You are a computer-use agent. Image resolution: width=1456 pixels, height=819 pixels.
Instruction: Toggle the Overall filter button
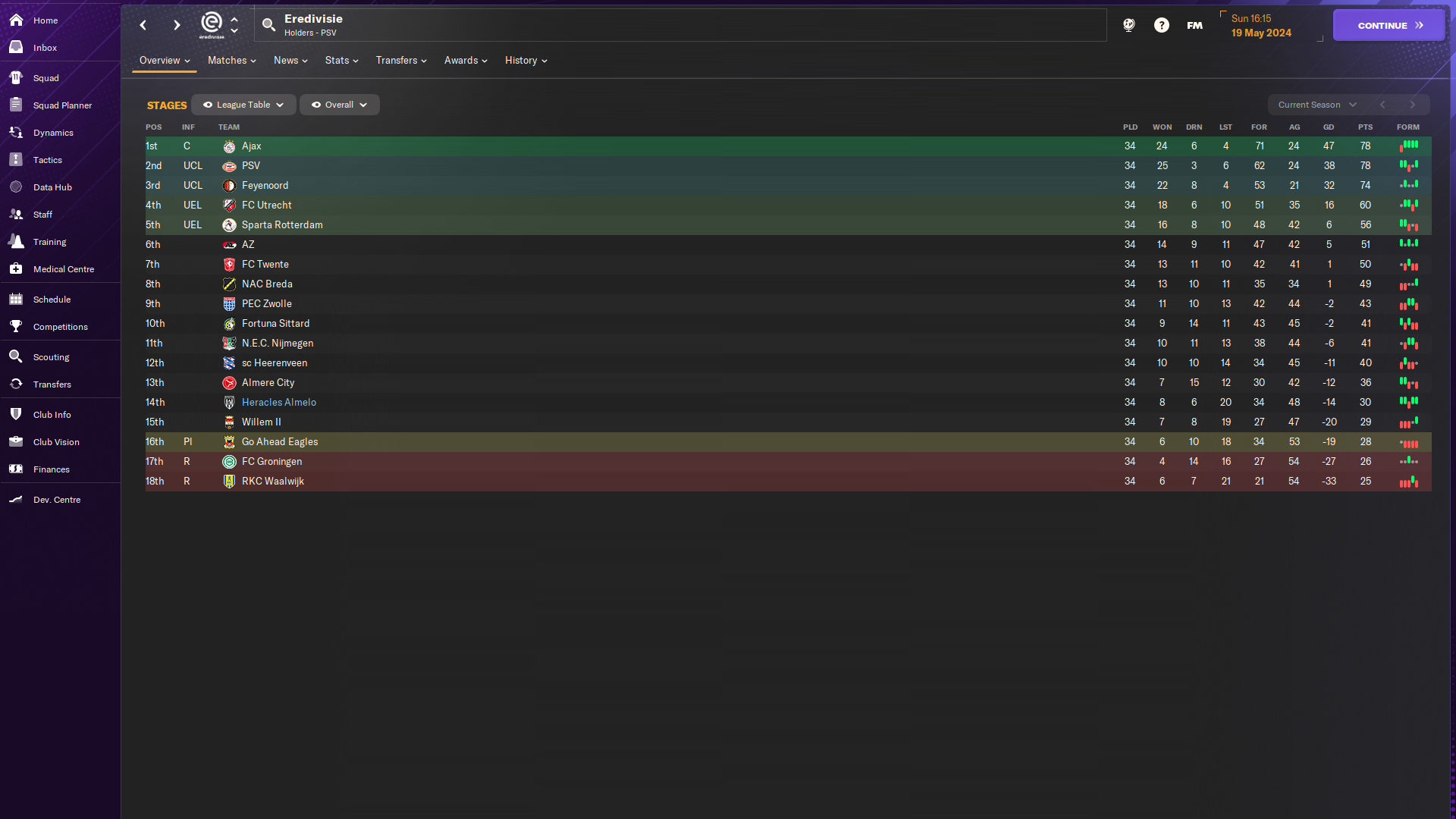[339, 104]
